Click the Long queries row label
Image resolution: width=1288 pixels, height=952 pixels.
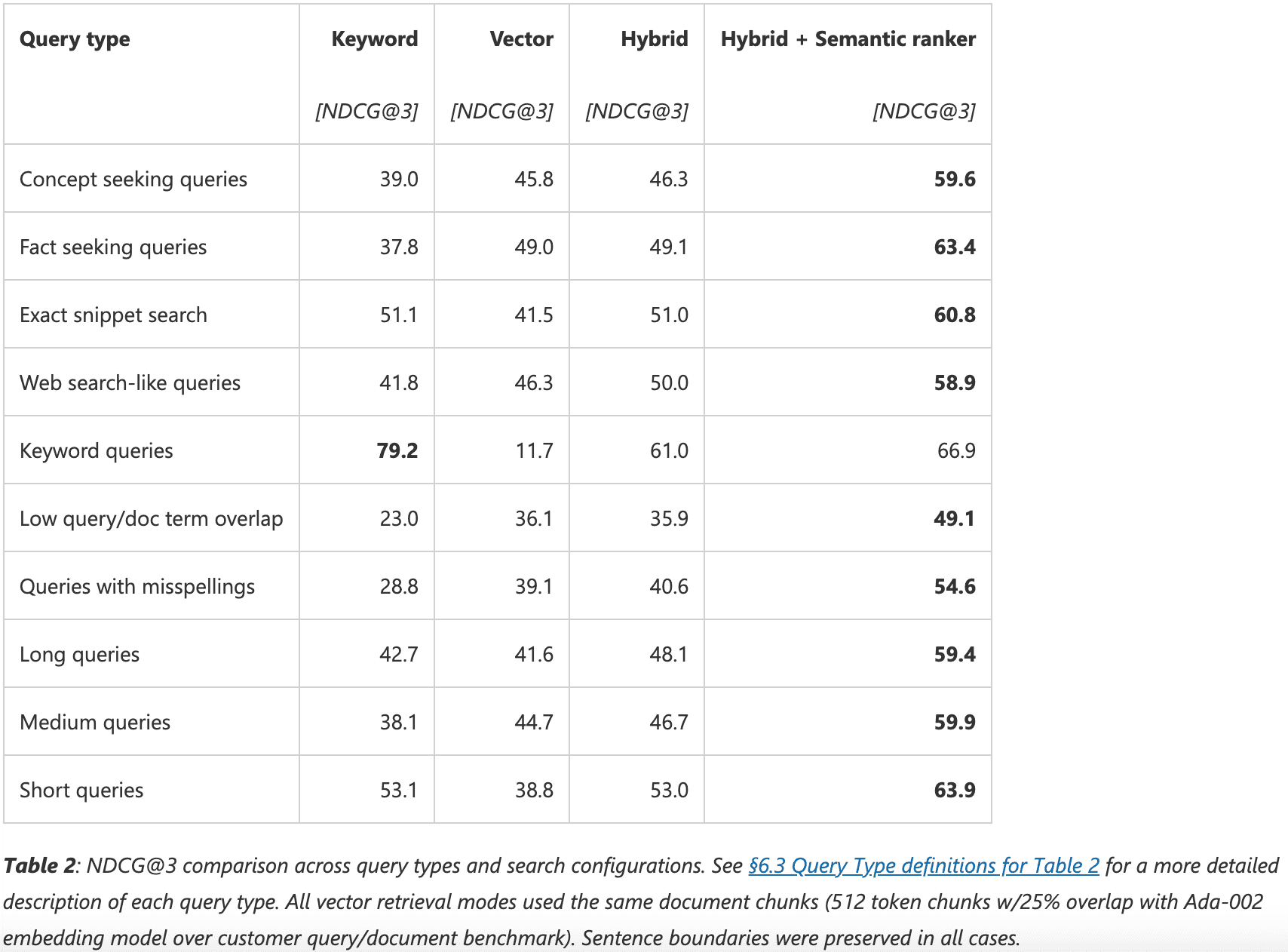79,655
